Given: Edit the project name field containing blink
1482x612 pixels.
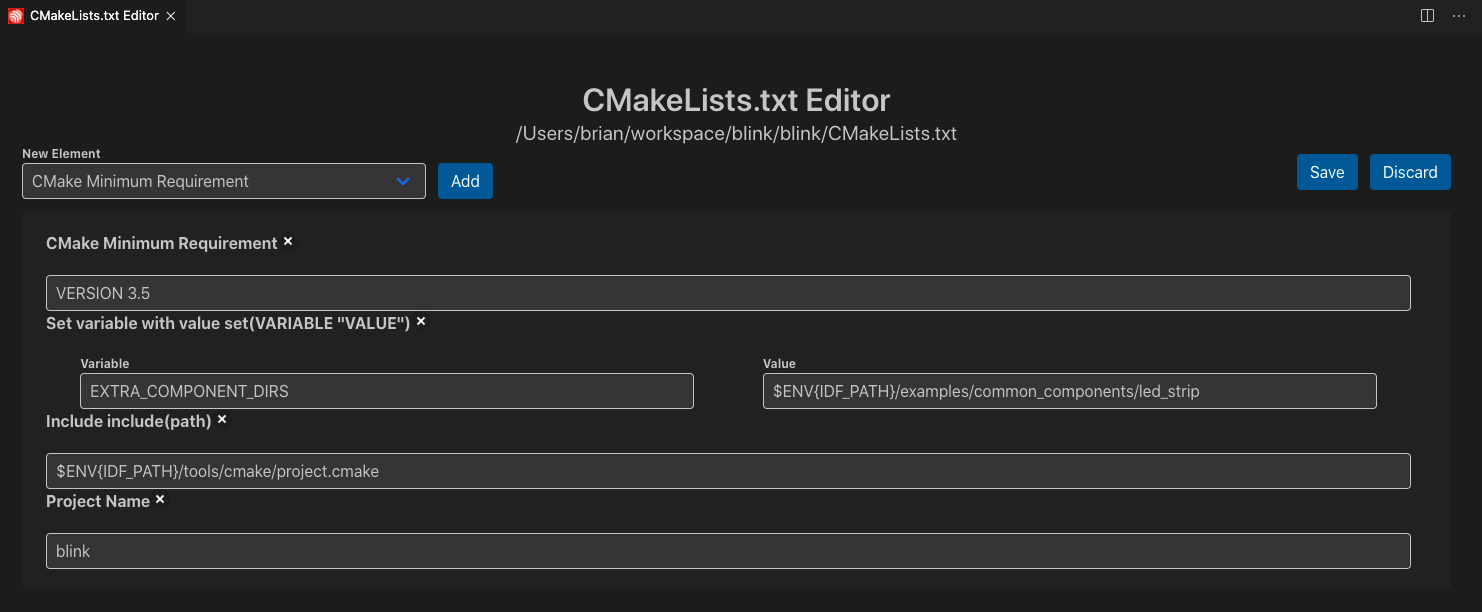Looking at the screenshot, I should pyautogui.click(x=727, y=550).
